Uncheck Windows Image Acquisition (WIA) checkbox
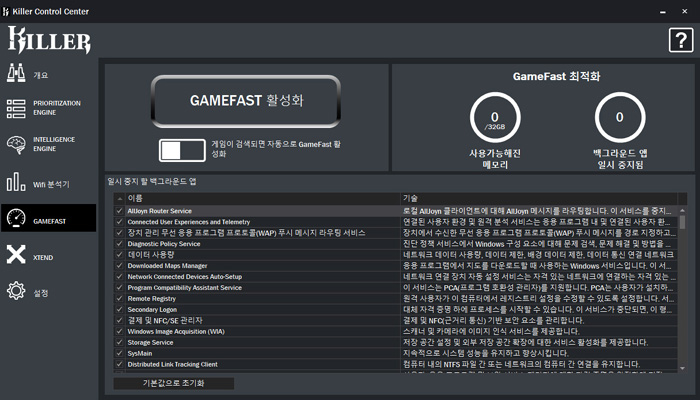700x400 pixels. pyautogui.click(x=119, y=331)
